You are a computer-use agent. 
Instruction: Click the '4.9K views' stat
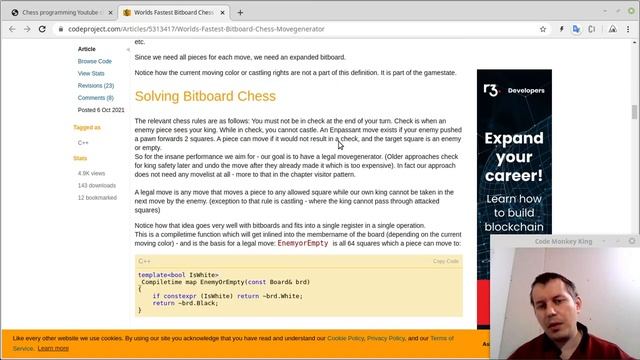[x=91, y=173]
